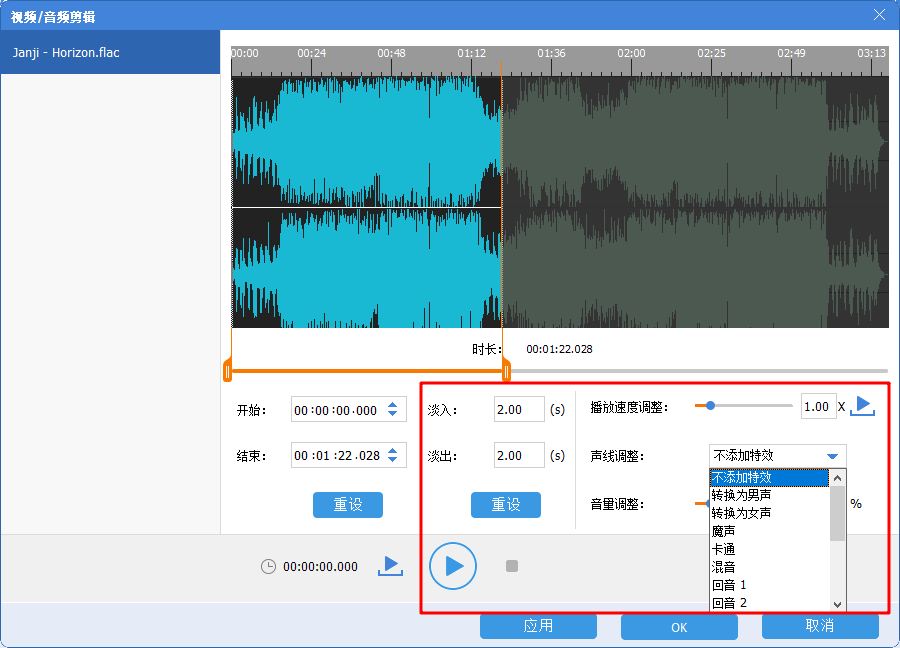900x648 pixels.
Task: Select Janji - Horizon.flac in the file list
Action: tap(110, 52)
